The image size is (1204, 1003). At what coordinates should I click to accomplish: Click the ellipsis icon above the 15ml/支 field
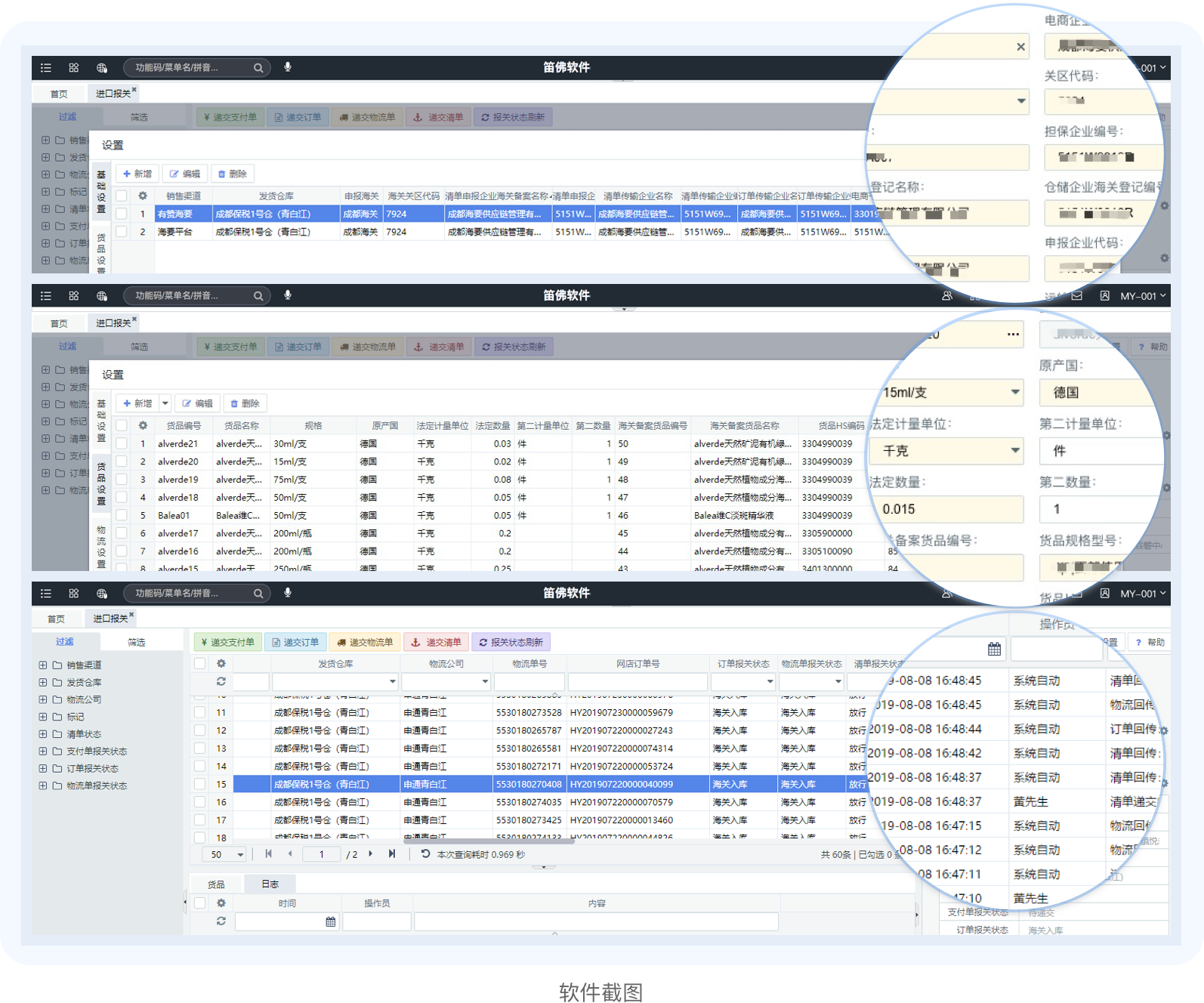pos(1013,335)
